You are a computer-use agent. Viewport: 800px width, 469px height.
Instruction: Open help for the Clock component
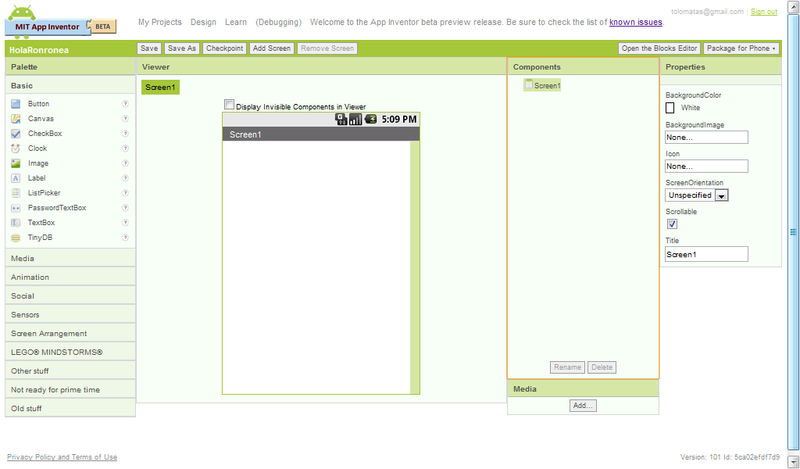point(125,148)
